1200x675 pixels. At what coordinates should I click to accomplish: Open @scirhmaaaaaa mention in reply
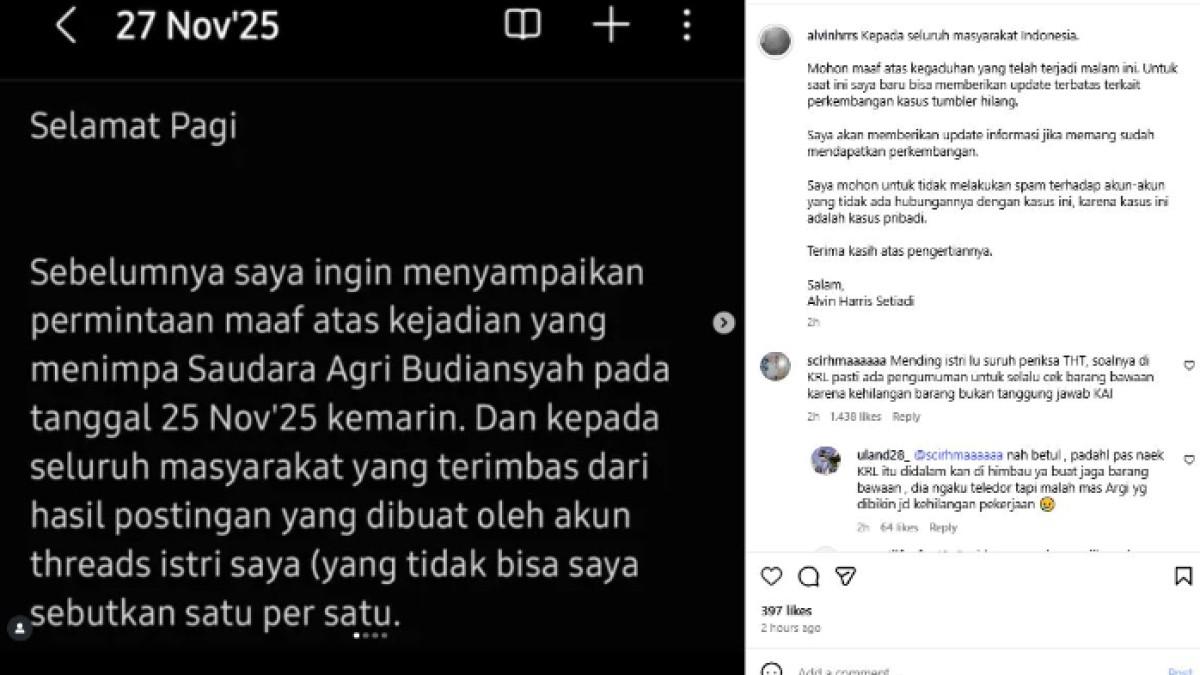[958, 455]
